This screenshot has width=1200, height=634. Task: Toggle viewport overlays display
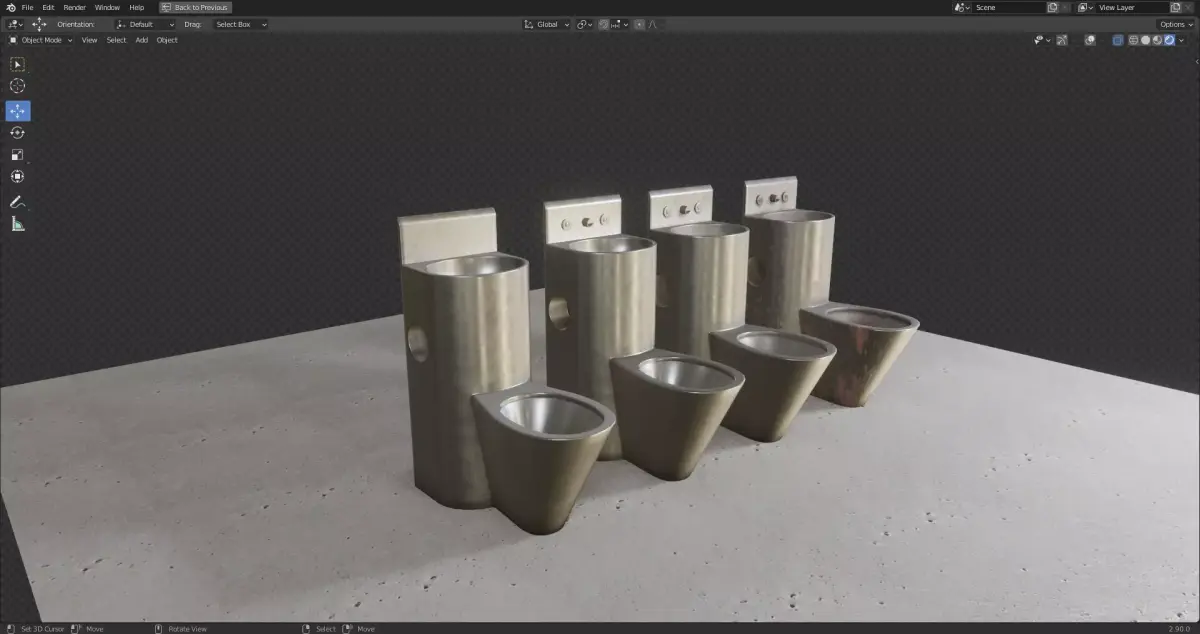[1090, 40]
